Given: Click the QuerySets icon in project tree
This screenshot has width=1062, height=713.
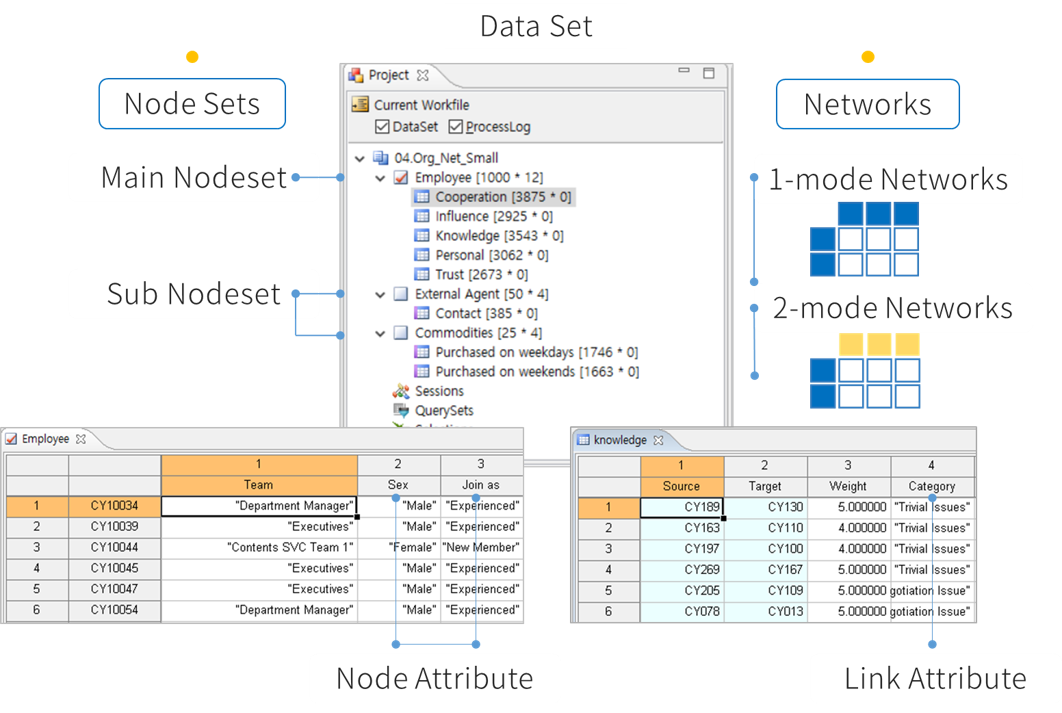Looking at the screenshot, I should (x=401, y=411).
